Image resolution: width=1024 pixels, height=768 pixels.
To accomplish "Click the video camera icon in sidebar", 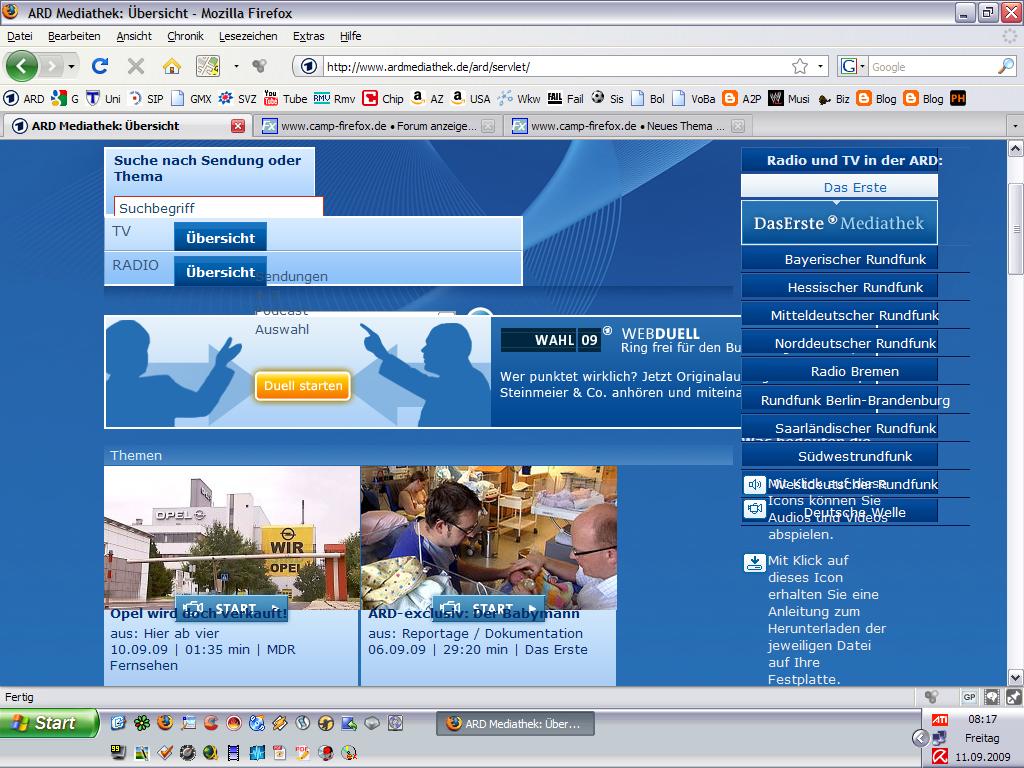I will pyautogui.click(x=754, y=509).
